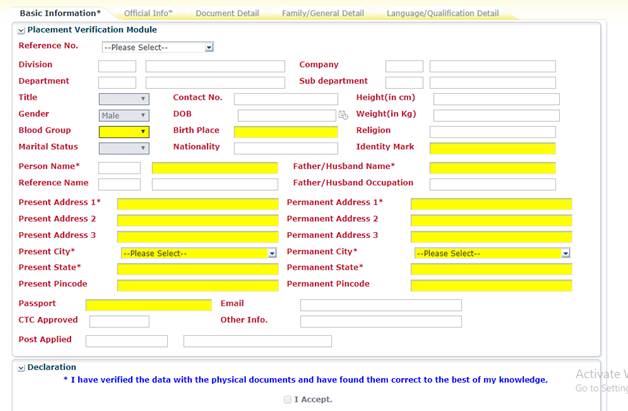Focus the Contact No. field
The image size is (628, 411).
pos(286,99)
